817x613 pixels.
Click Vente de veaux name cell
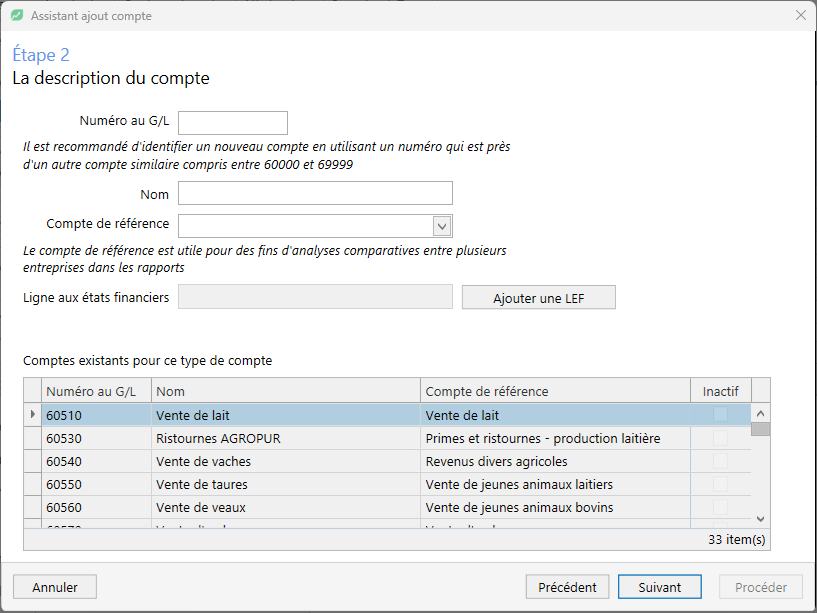[x=286, y=507]
